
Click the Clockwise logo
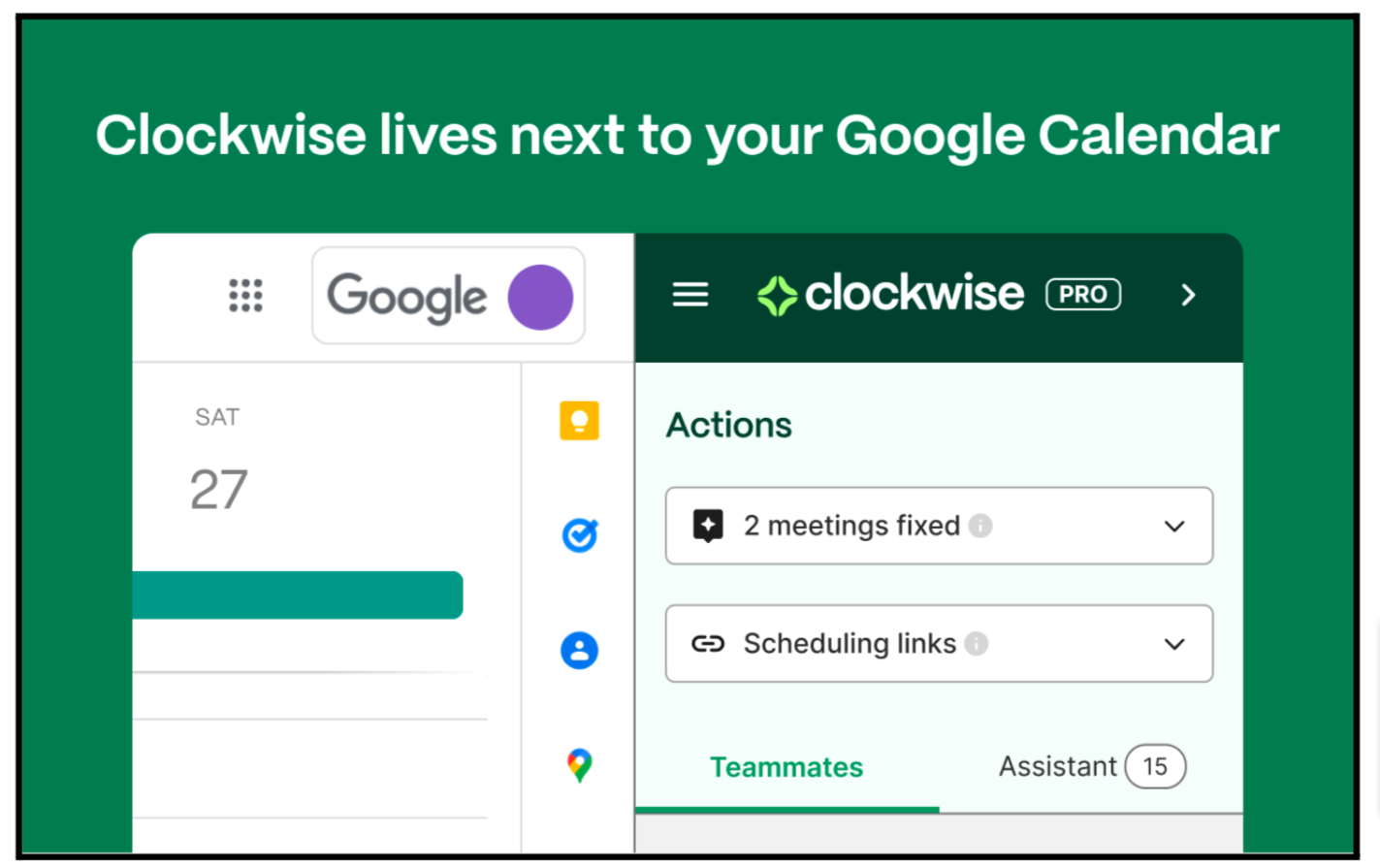coord(889,294)
